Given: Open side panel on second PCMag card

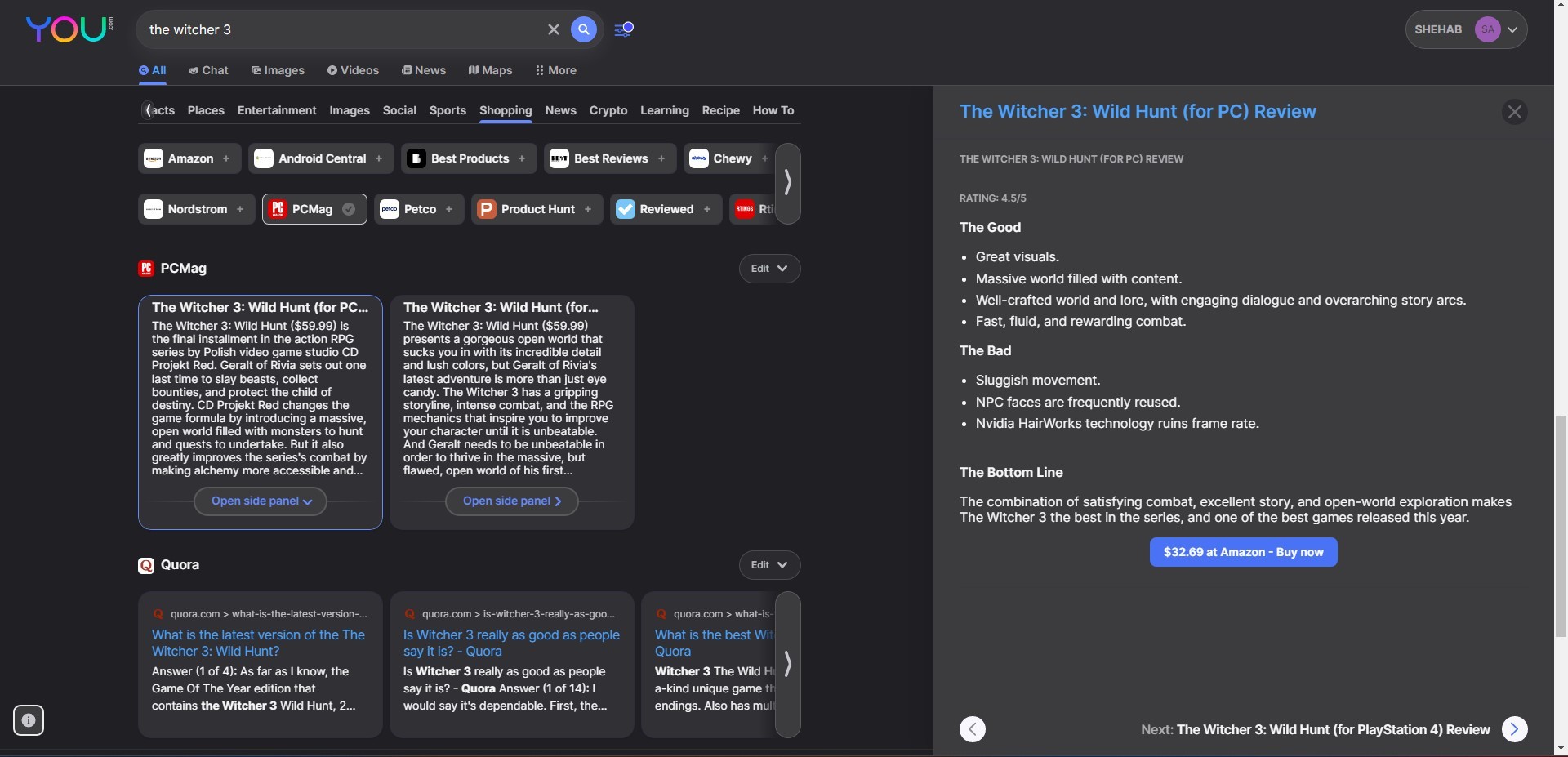Looking at the screenshot, I should click(x=512, y=501).
